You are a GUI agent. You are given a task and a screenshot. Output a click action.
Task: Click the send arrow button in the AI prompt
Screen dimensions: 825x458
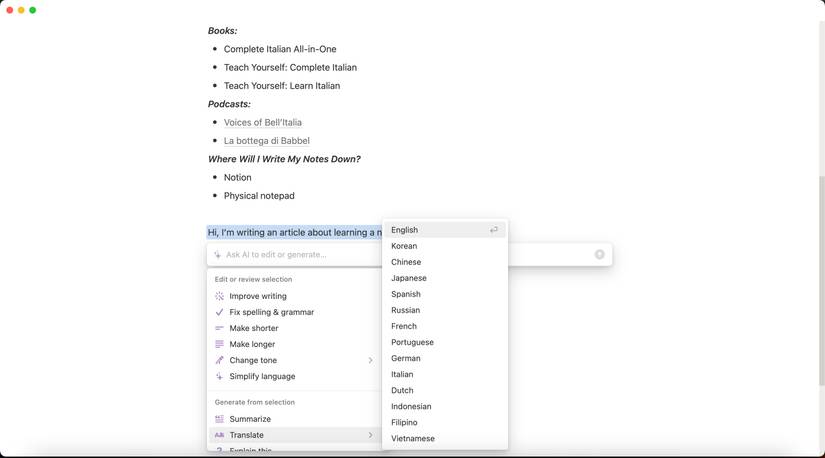pyautogui.click(x=599, y=255)
